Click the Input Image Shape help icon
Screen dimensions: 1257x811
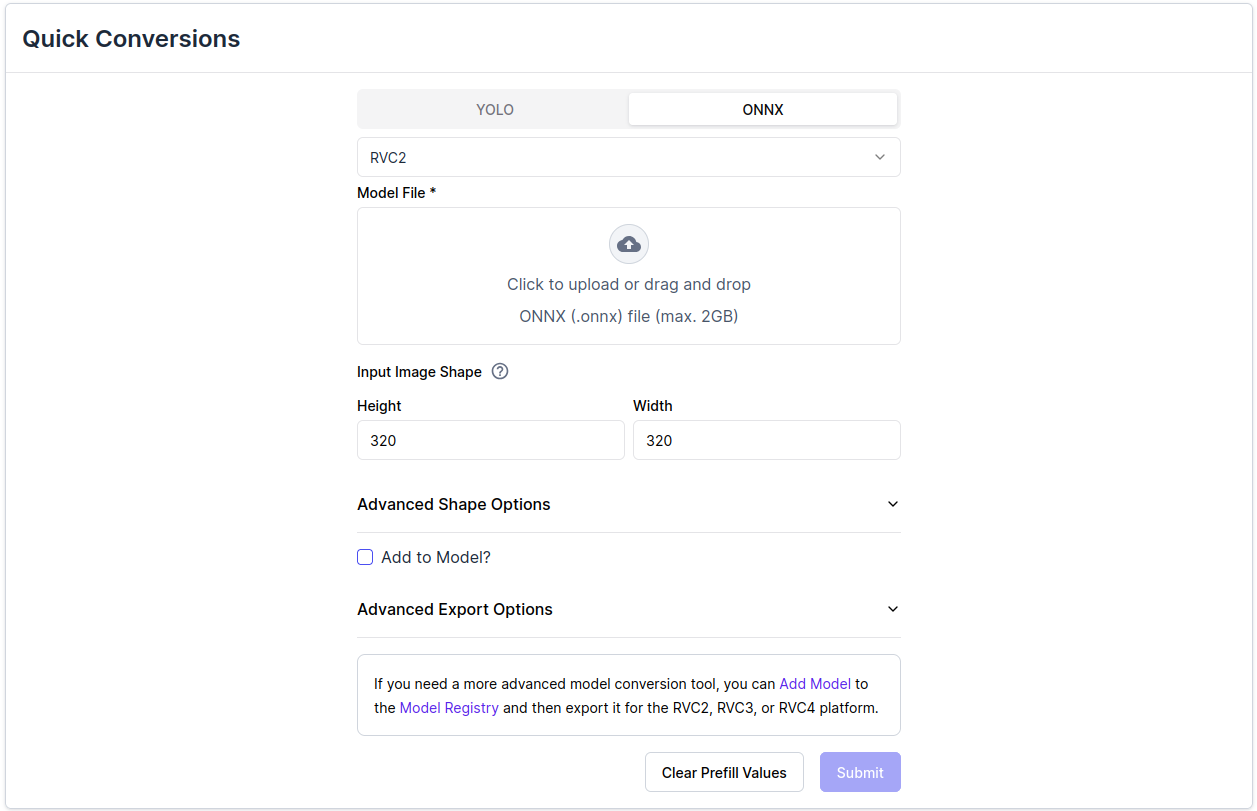(500, 371)
